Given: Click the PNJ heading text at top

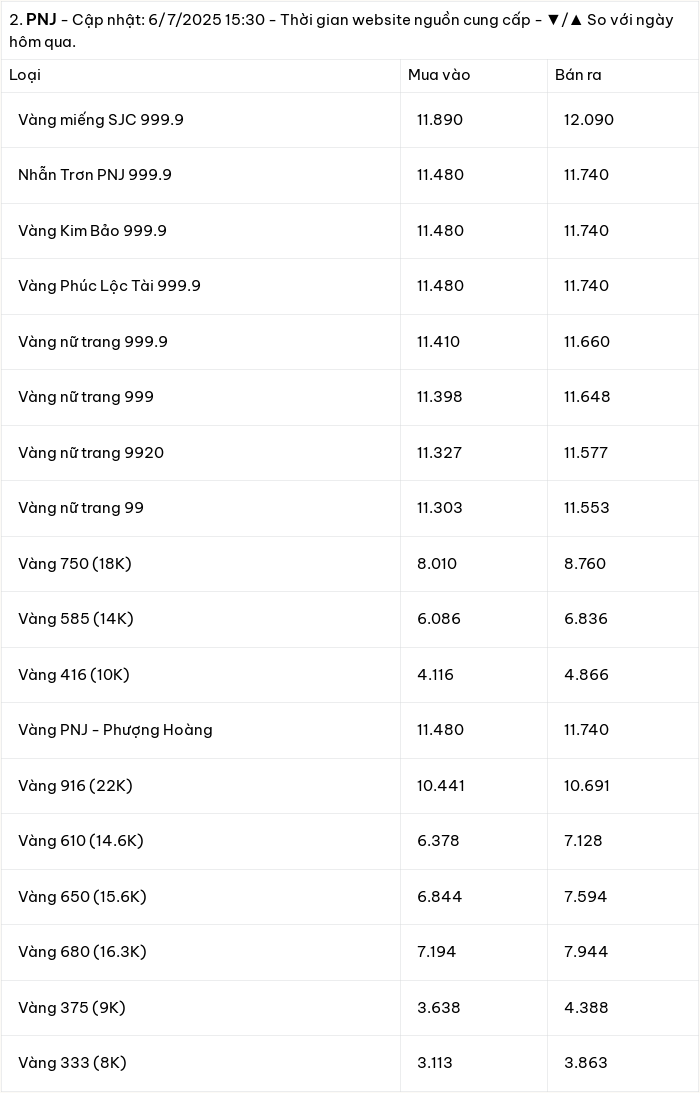Looking at the screenshot, I should (41, 20).
